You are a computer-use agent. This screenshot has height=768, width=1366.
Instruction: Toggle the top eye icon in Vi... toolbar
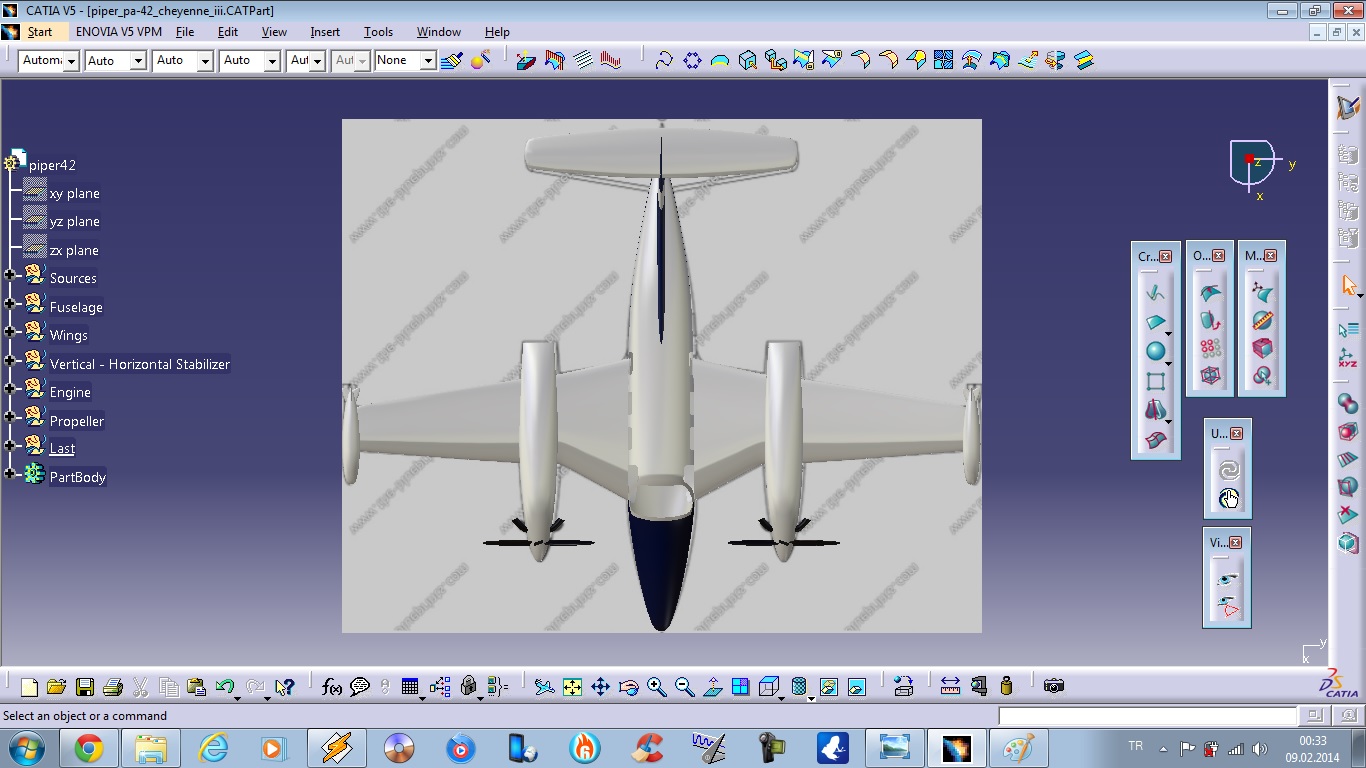[1228, 579]
